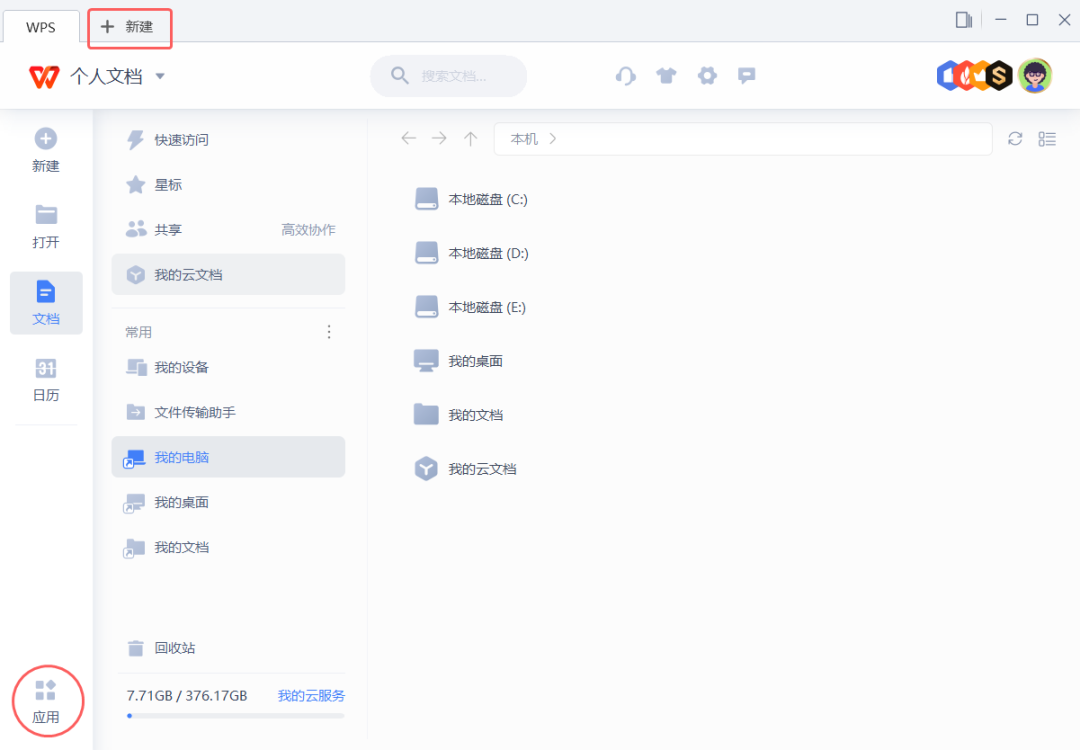Open settings via the gear icon

[x=707, y=76]
